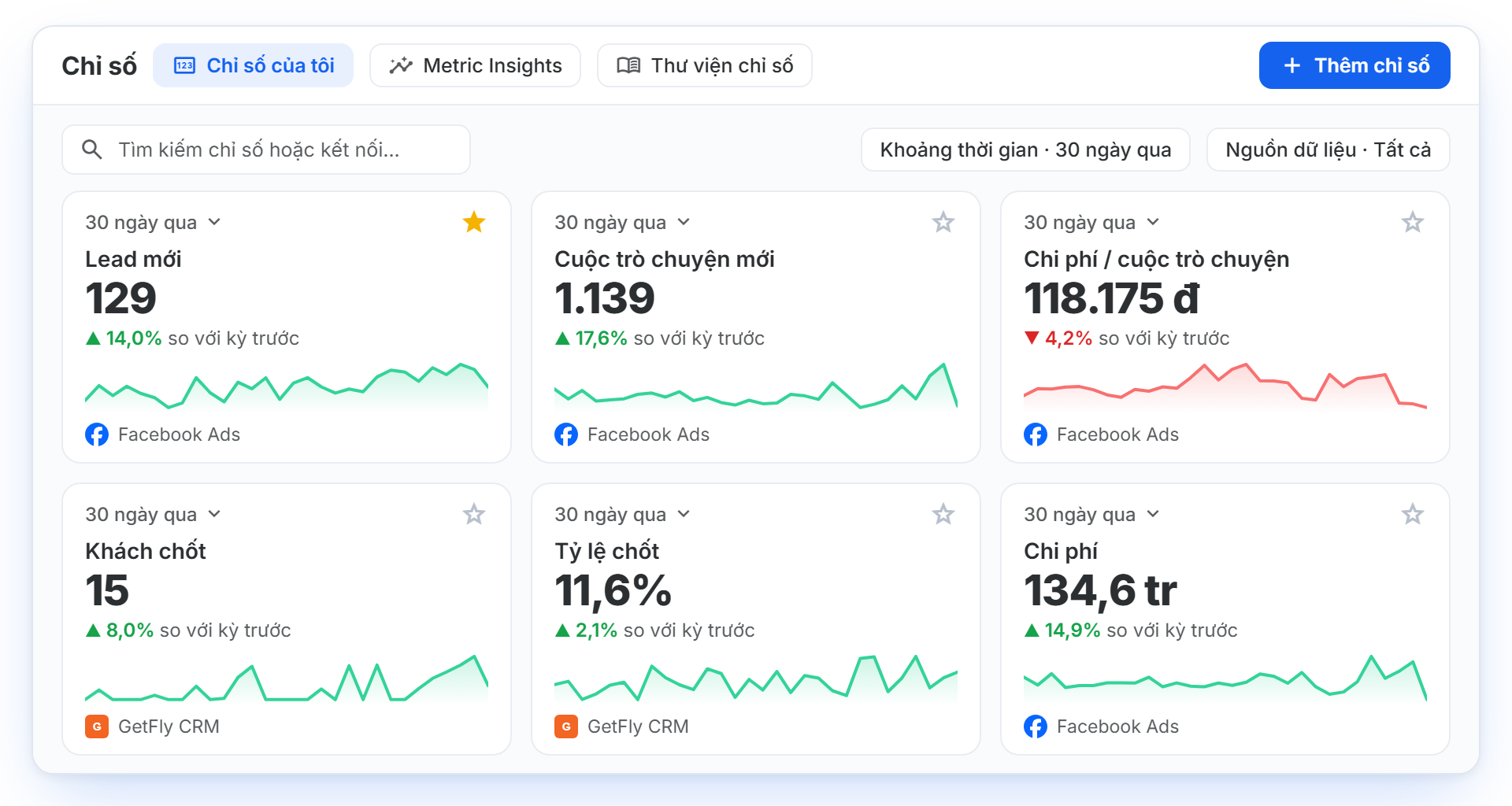The height and width of the screenshot is (806, 1512).
Task: Click the star on Khách chốt card
Action: click(474, 514)
